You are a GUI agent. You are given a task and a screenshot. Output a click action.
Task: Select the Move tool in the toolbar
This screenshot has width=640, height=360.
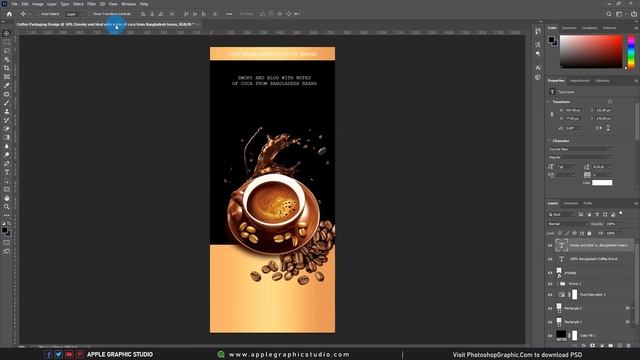point(7,33)
